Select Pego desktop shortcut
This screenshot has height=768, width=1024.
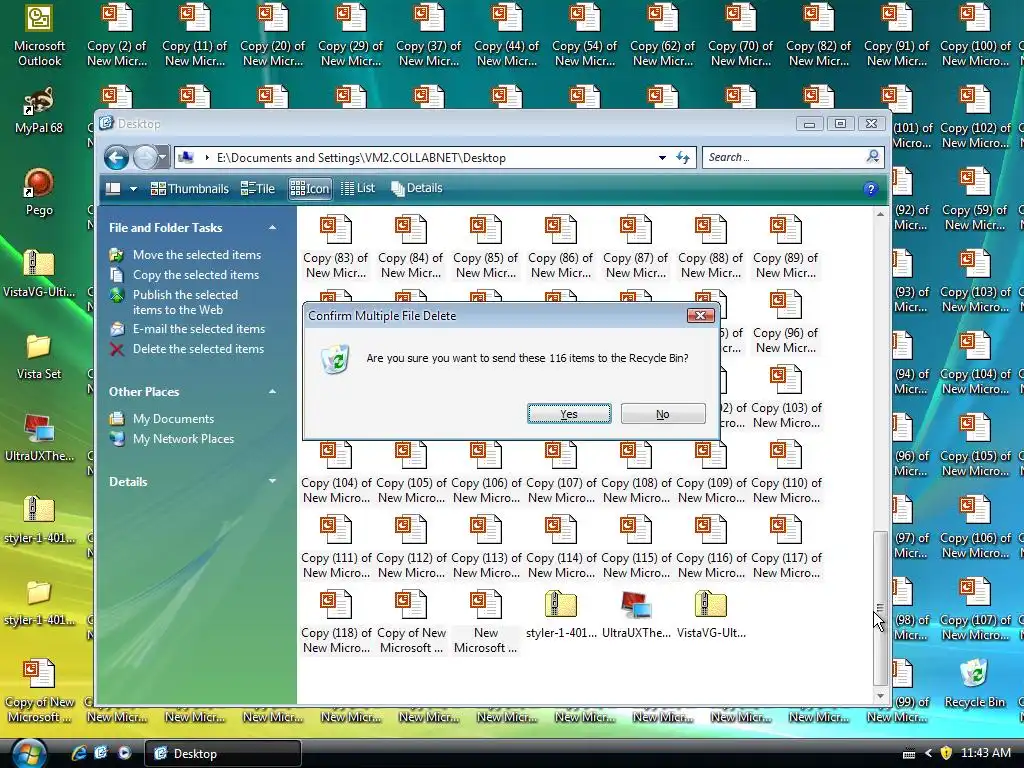tap(39, 192)
